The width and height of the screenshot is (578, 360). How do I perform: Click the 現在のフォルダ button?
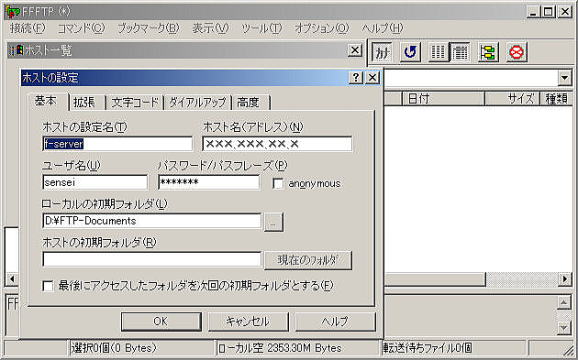click(x=308, y=261)
